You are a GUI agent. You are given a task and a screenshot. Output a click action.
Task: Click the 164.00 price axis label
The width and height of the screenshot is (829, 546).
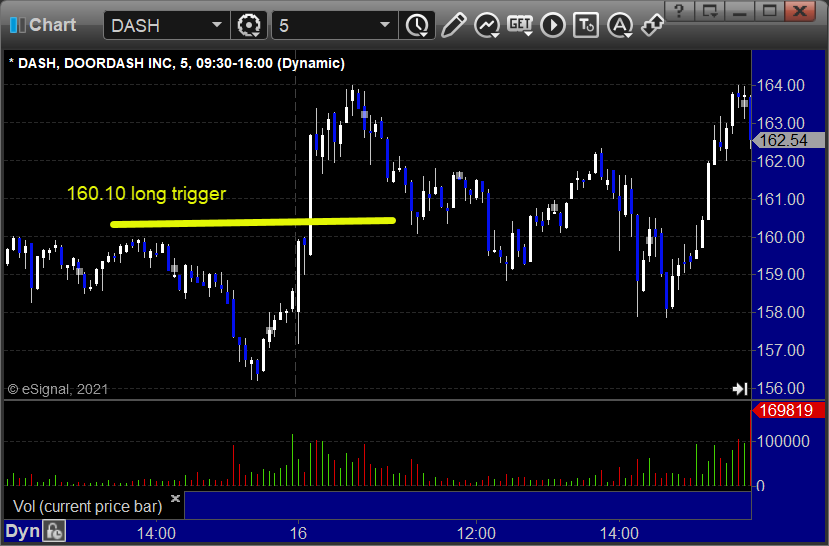pos(780,85)
